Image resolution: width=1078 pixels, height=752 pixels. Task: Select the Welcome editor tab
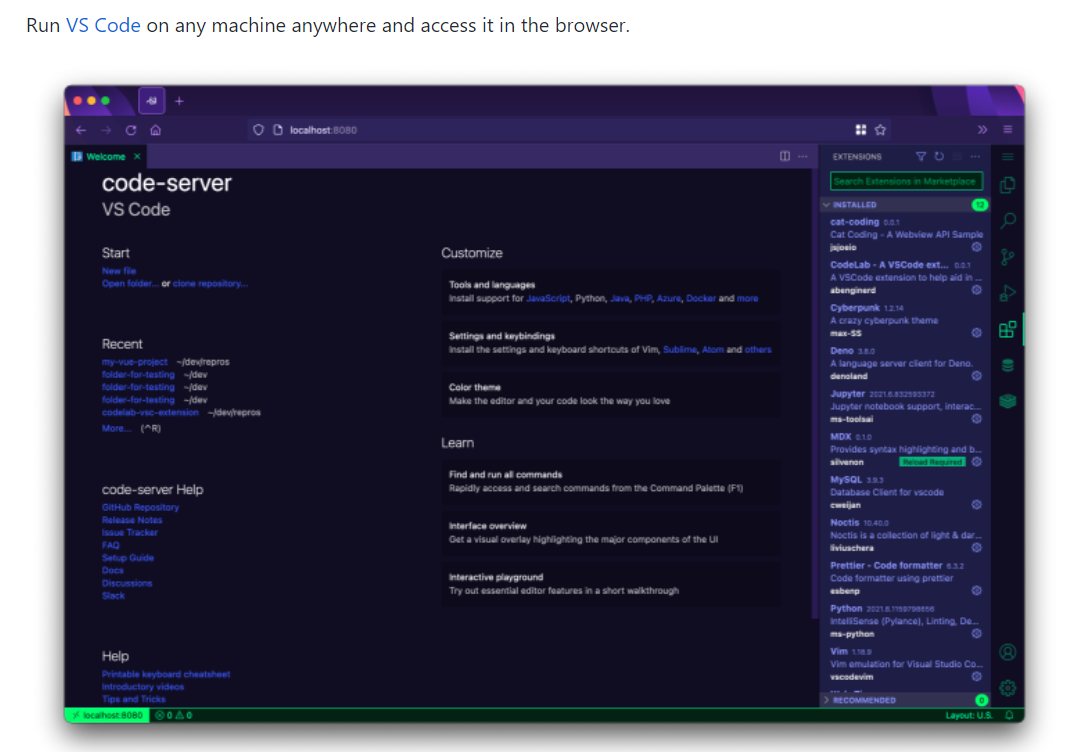[x=105, y=157]
